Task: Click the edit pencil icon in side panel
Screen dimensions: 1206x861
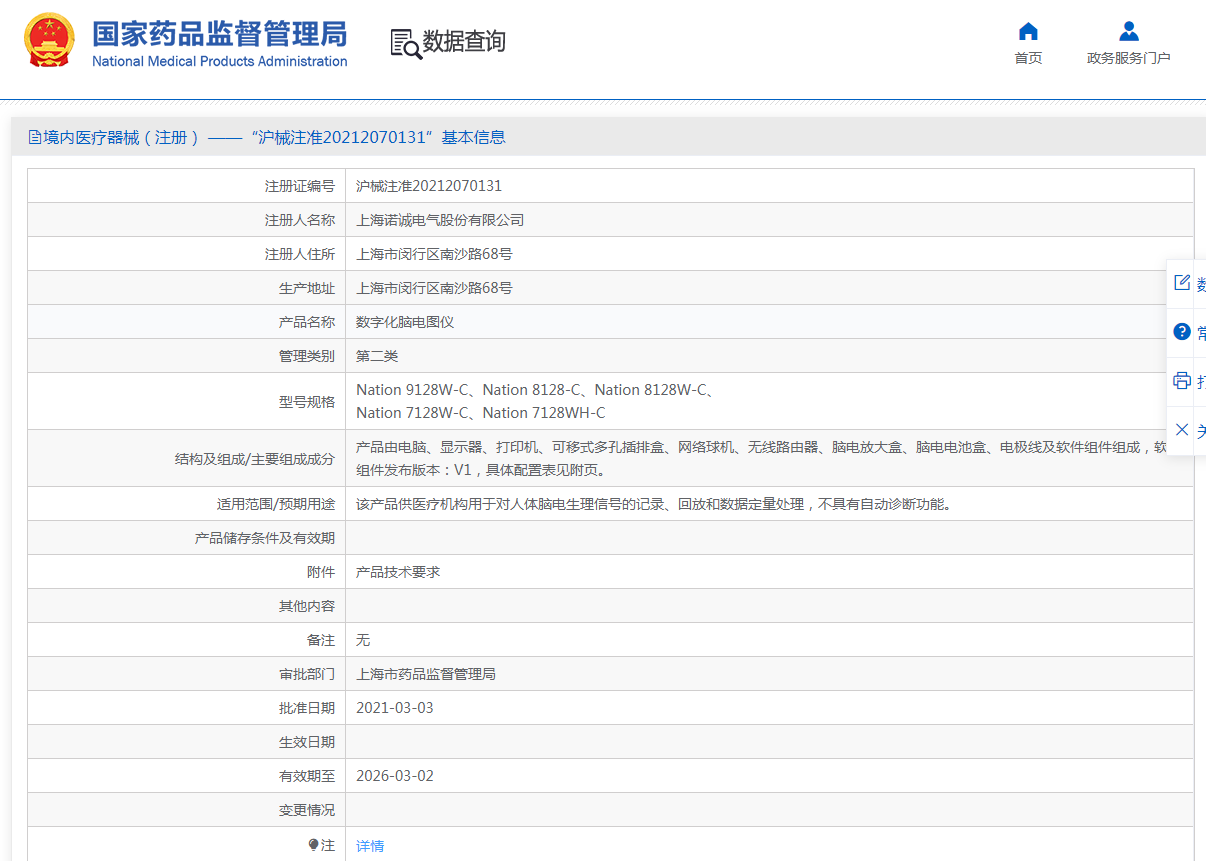Action: pos(1182,282)
